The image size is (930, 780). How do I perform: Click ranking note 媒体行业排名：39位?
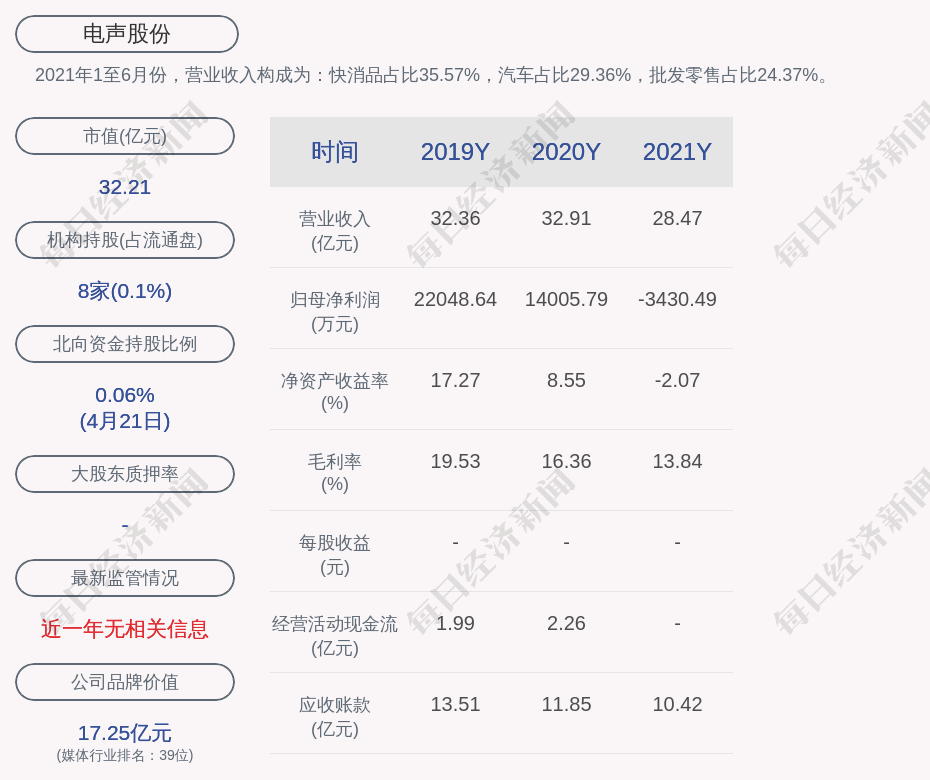(x=125, y=755)
